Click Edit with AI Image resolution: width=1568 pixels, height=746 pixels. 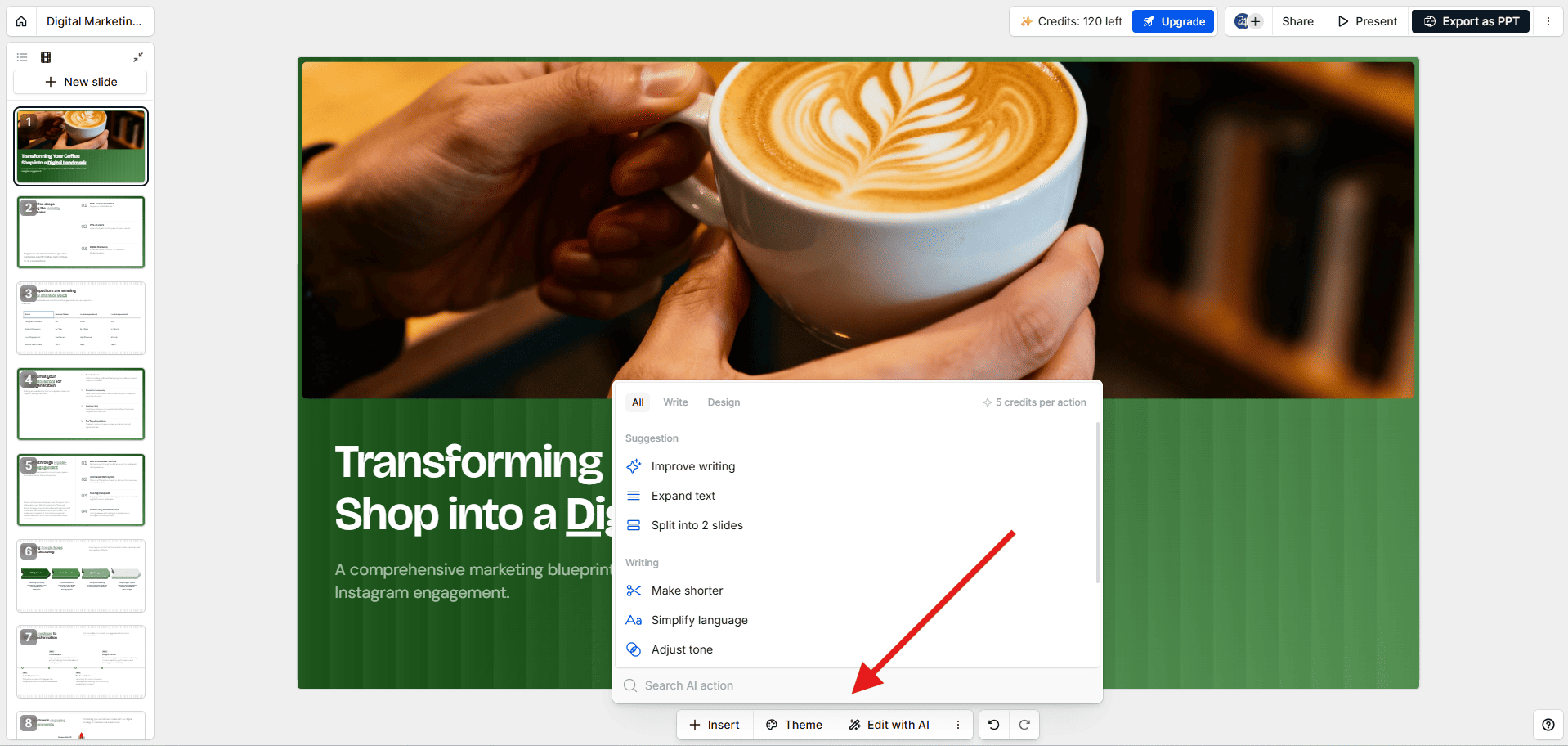pyautogui.click(x=889, y=725)
